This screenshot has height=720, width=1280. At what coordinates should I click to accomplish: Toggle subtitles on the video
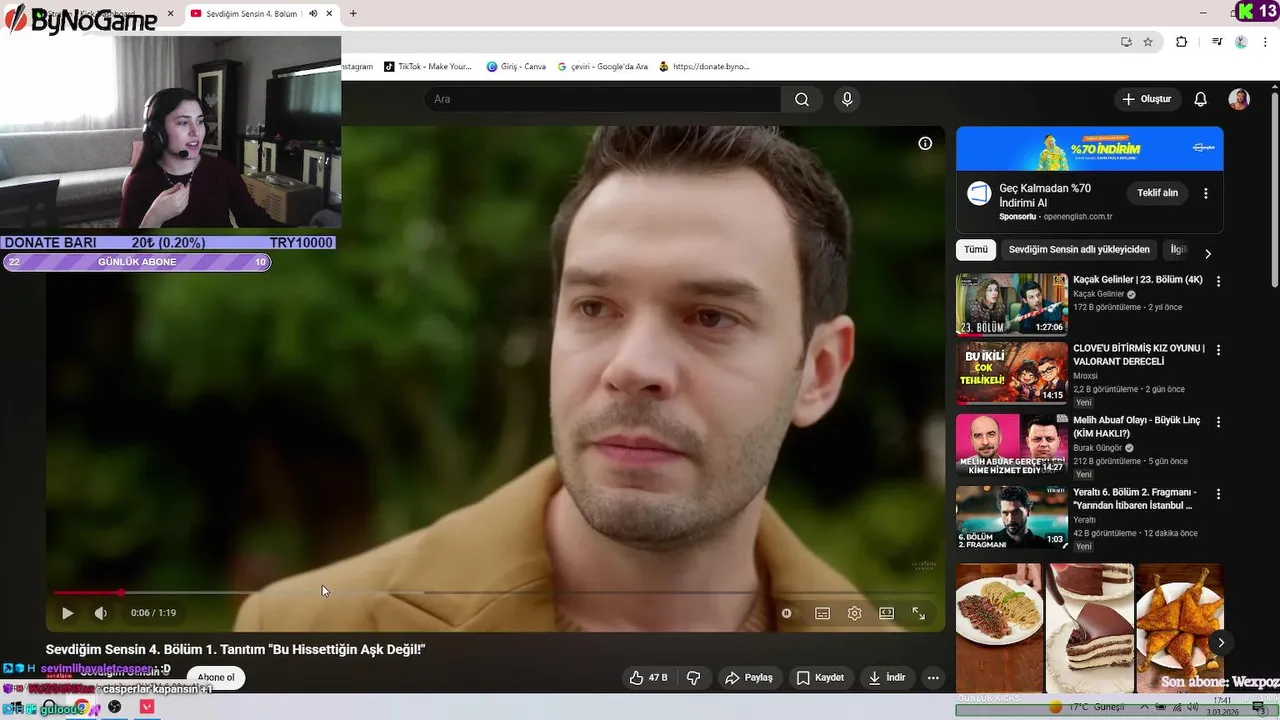(x=822, y=613)
